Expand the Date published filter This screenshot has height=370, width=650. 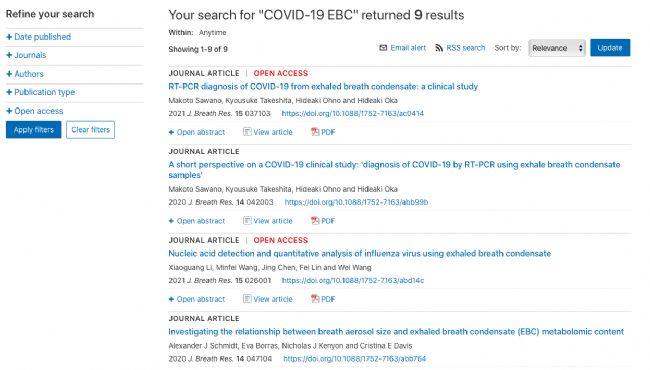coord(39,37)
